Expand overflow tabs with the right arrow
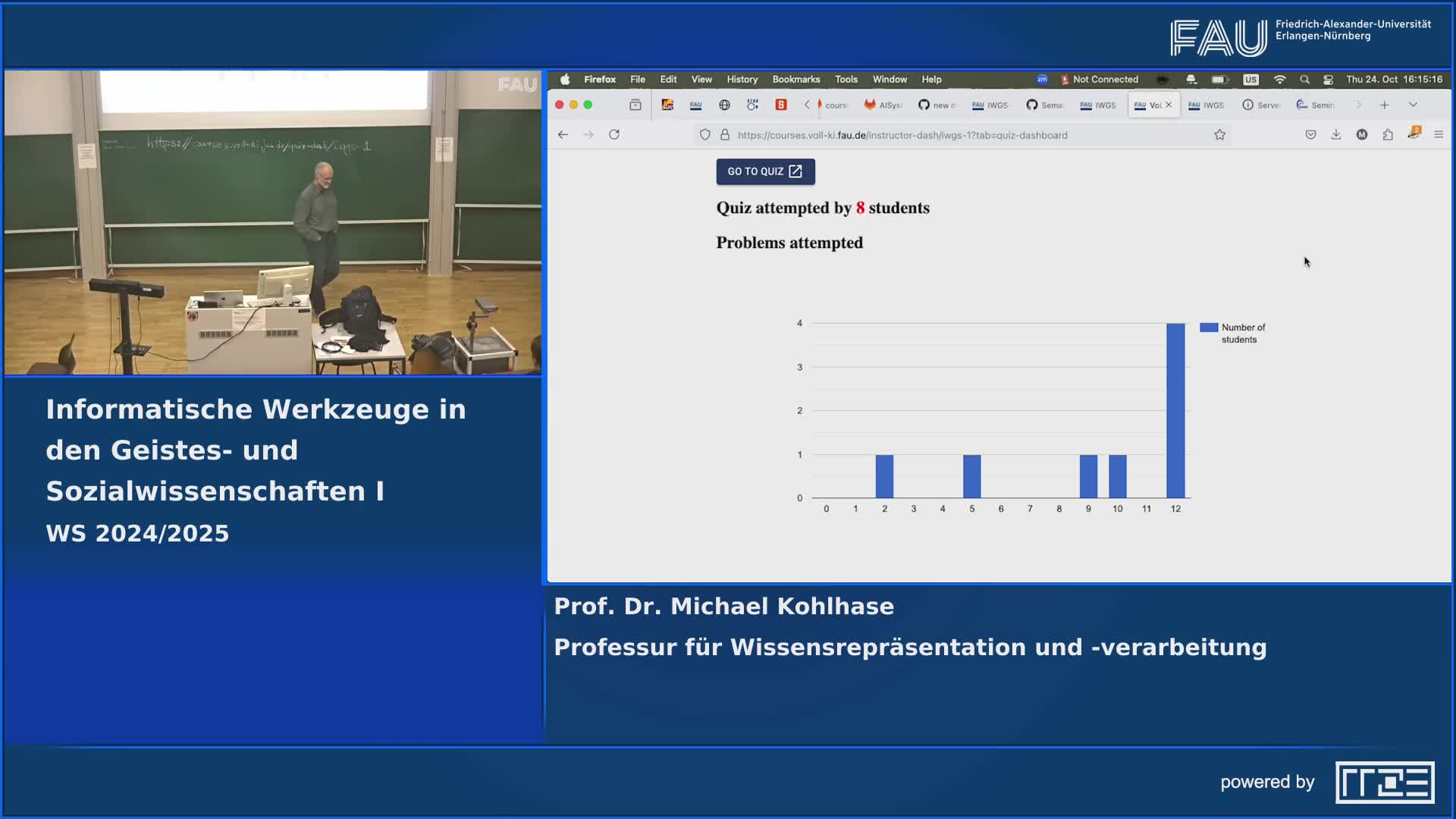The image size is (1456, 819). point(1358,105)
